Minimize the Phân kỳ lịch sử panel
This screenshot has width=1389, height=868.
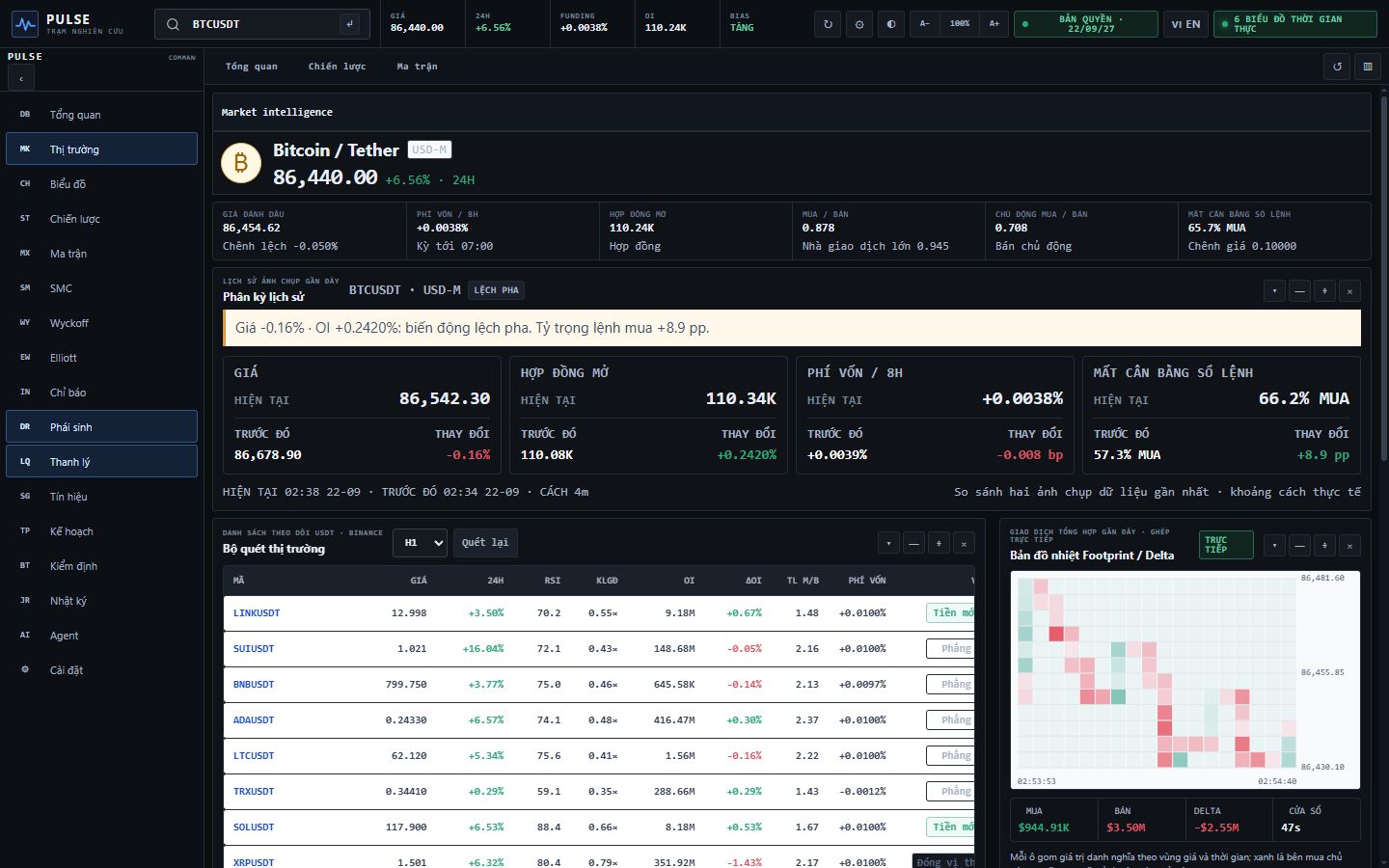(x=1300, y=290)
